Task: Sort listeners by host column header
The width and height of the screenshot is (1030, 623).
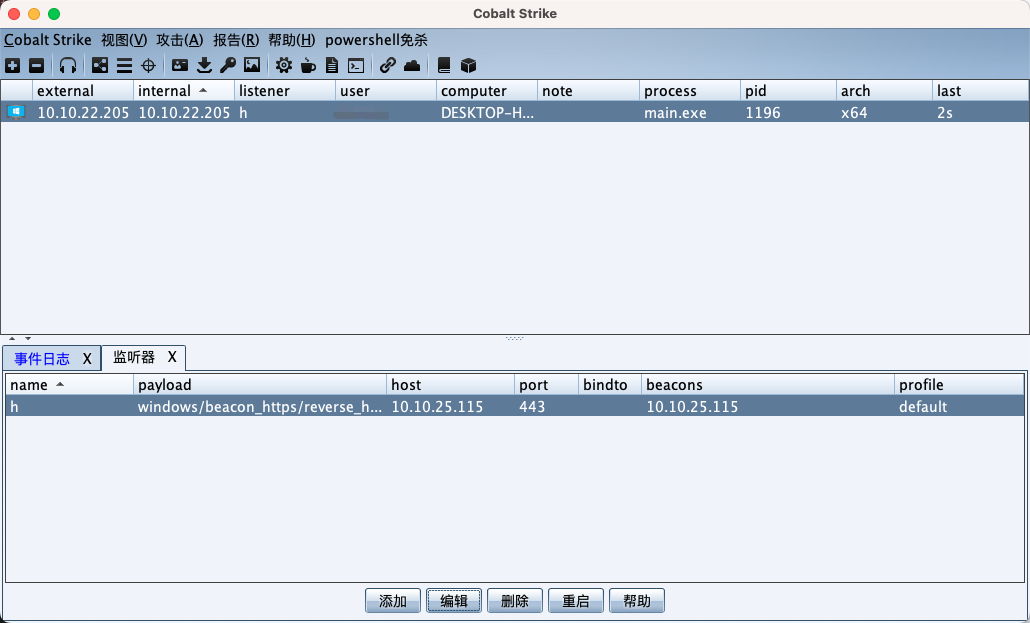Action: (x=451, y=384)
